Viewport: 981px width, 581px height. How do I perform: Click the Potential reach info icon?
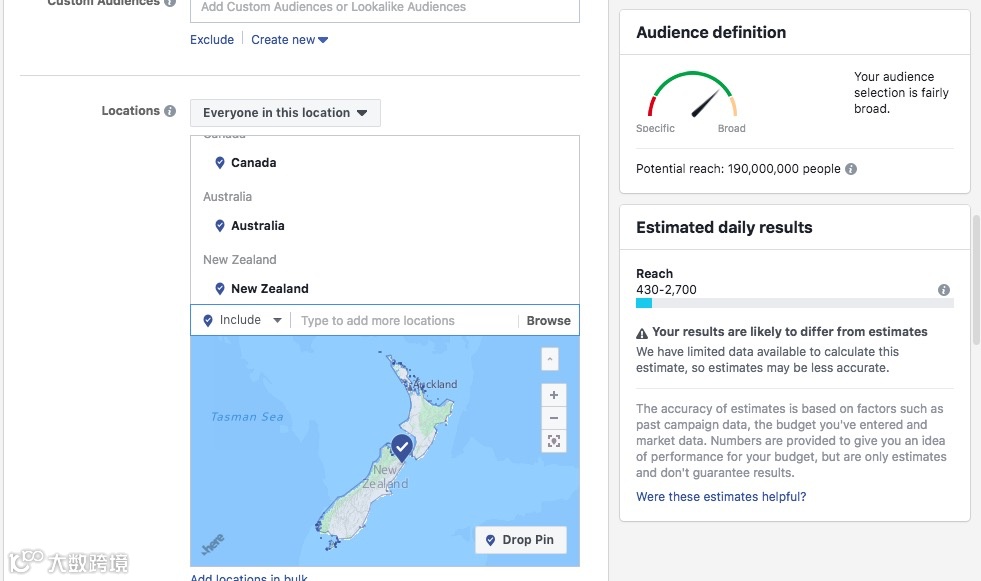click(x=851, y=169)
